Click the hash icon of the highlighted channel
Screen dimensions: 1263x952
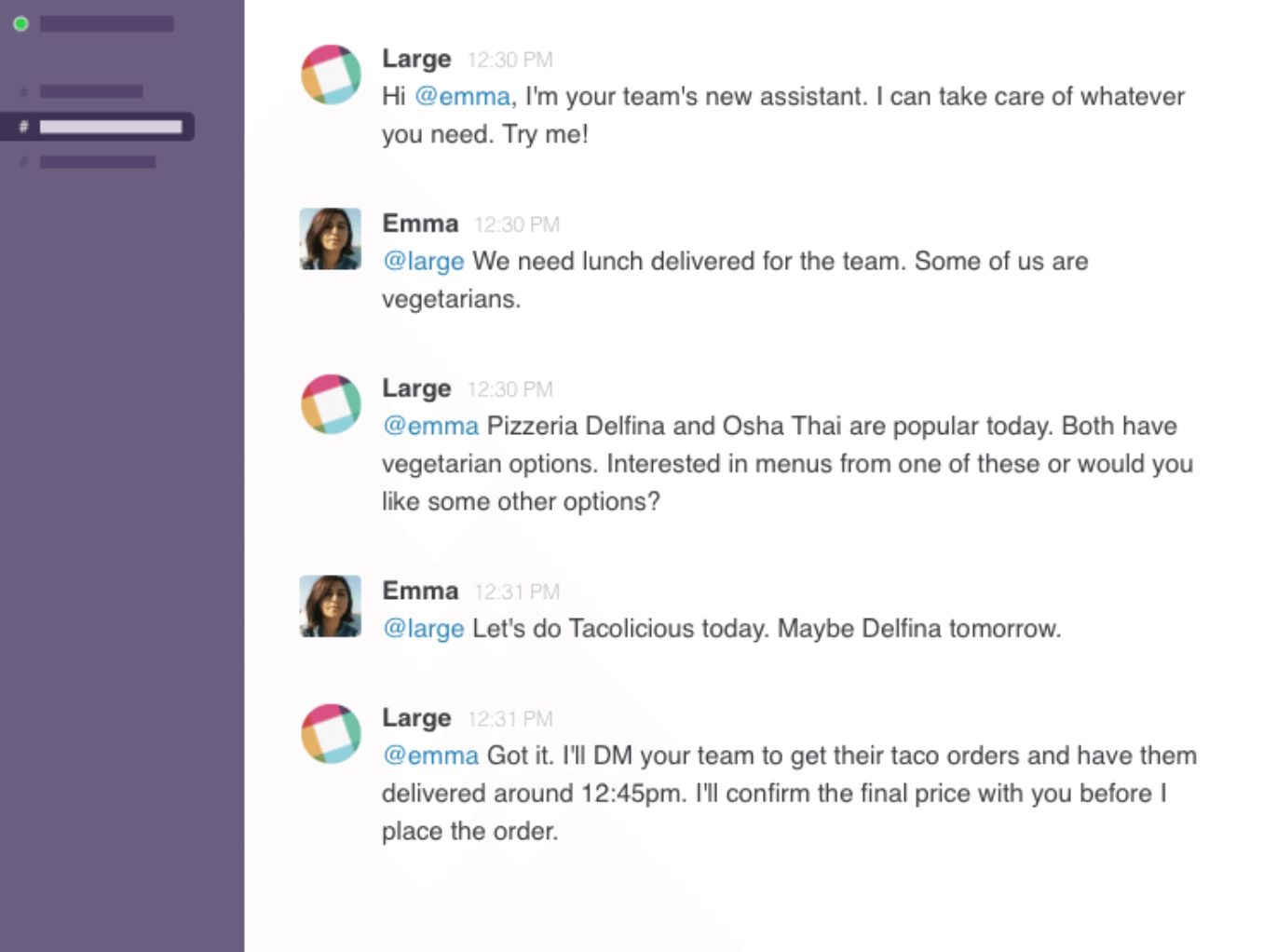click(x=22, y=125)
